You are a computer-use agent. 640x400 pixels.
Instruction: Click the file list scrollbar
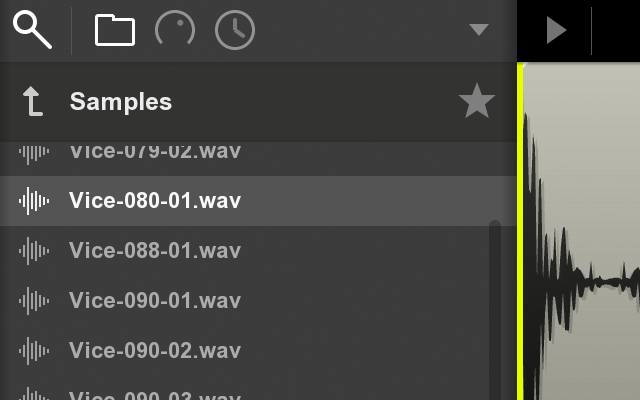click(x=495, y=310)
